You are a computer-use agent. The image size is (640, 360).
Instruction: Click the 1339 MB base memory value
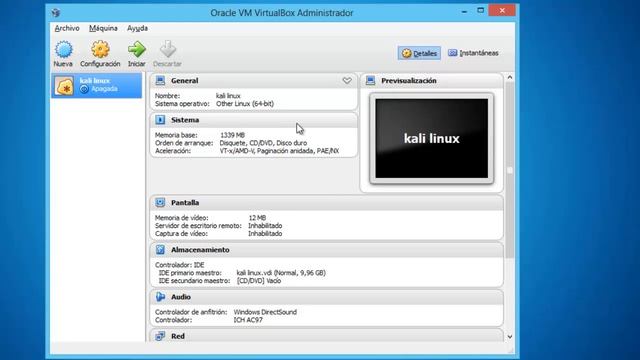tap(232, 135)
